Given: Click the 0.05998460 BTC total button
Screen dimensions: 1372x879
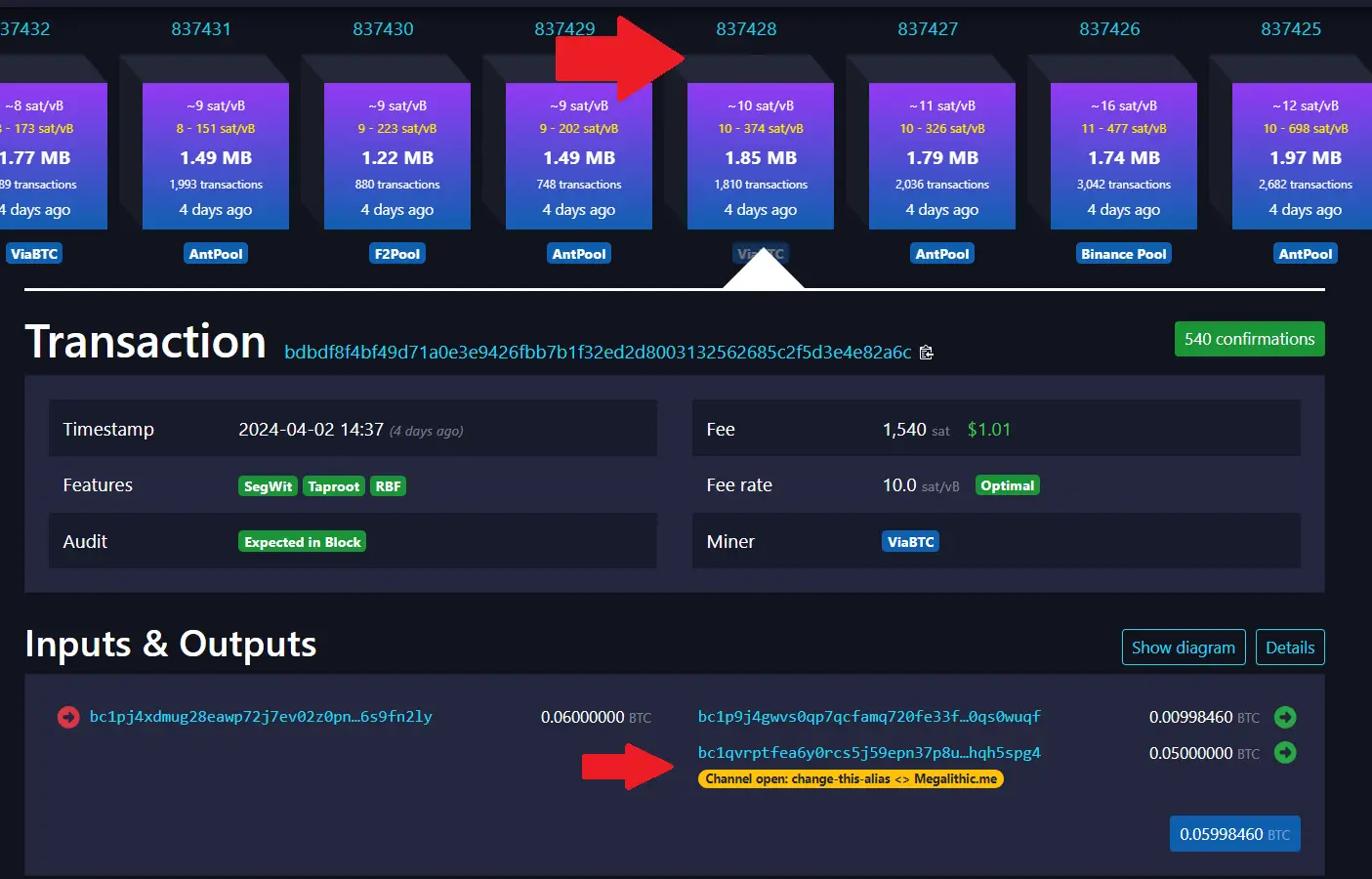Looking at the screenshot, I should (x=1234, y=833).
